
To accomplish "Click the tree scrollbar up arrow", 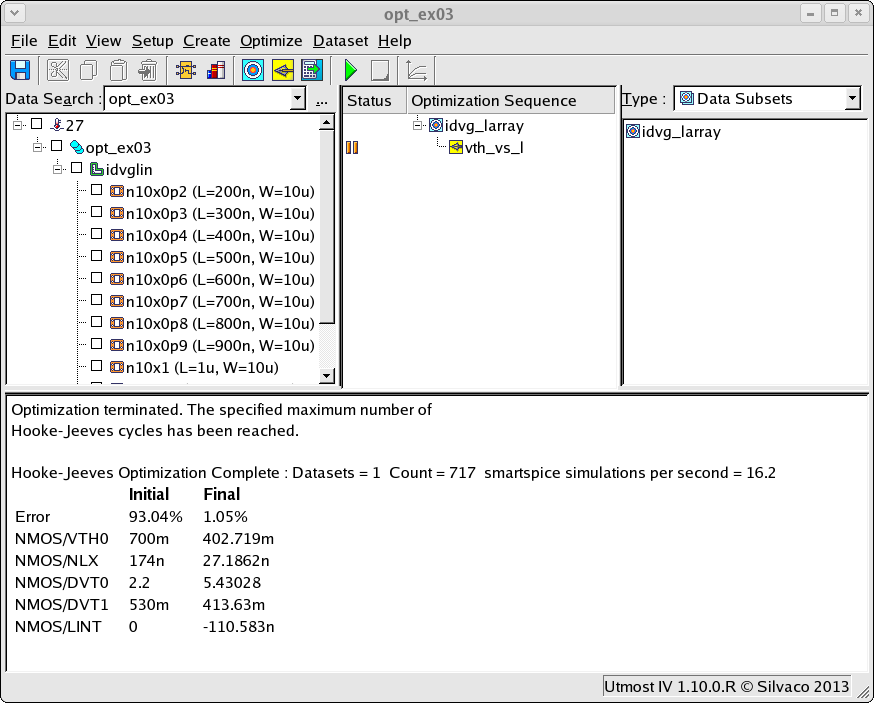I will coord(327,123).
